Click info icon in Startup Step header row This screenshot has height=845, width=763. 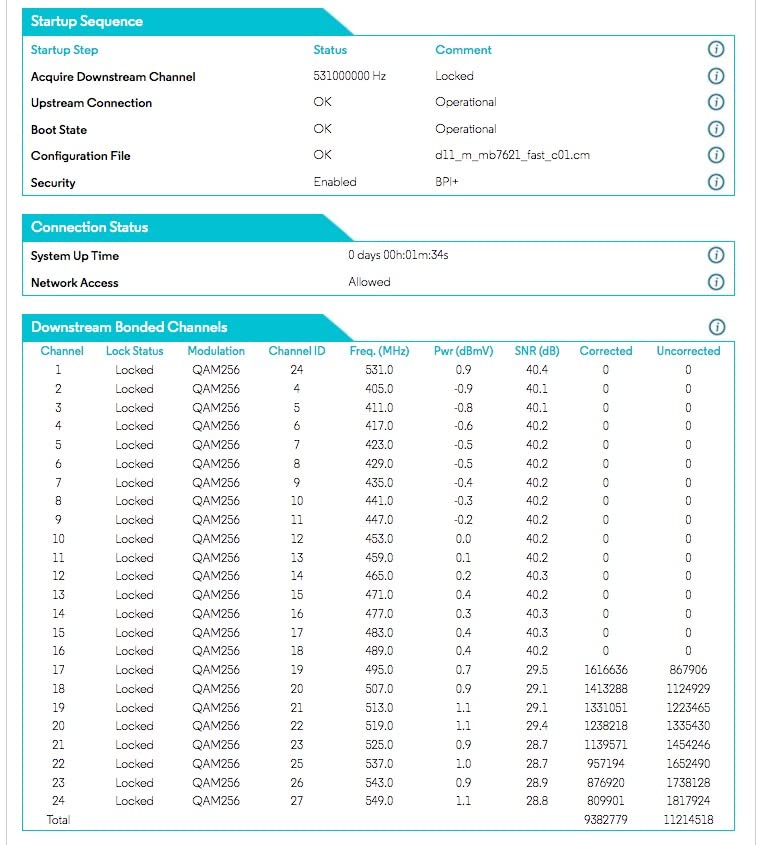(x=716, y=49)
